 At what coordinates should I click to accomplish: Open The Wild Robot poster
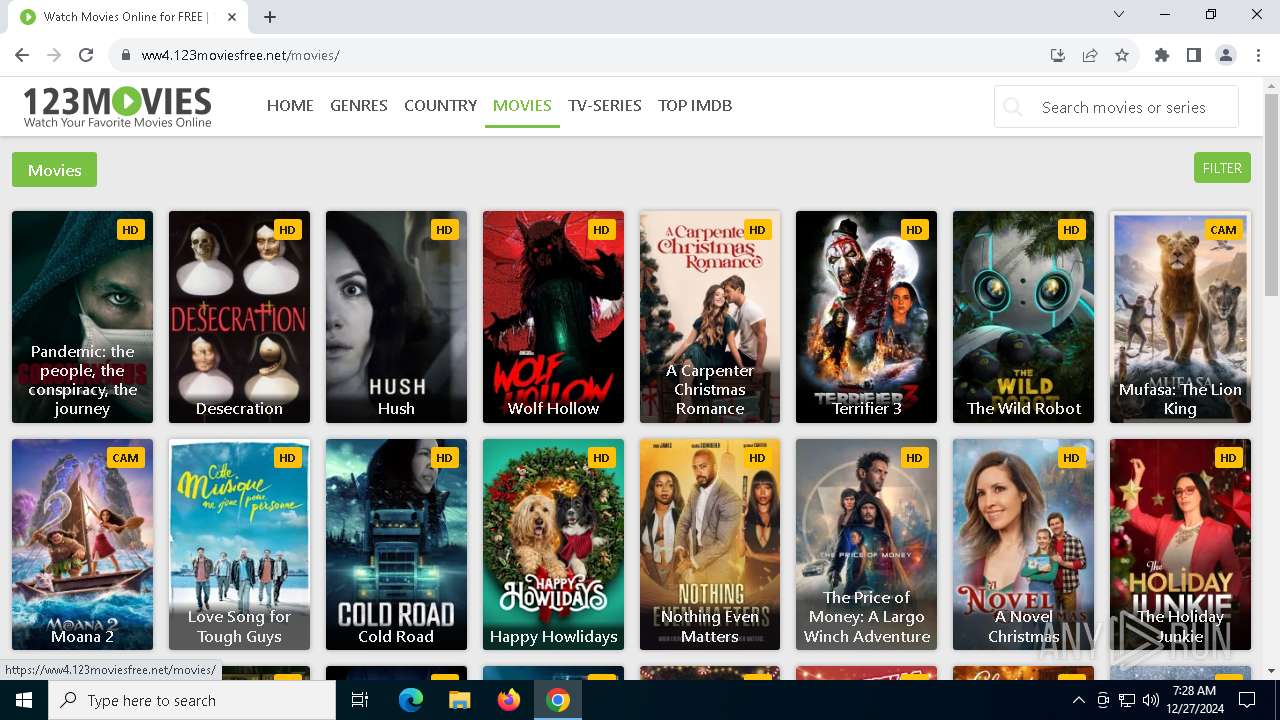click(x=1023, y=317)
